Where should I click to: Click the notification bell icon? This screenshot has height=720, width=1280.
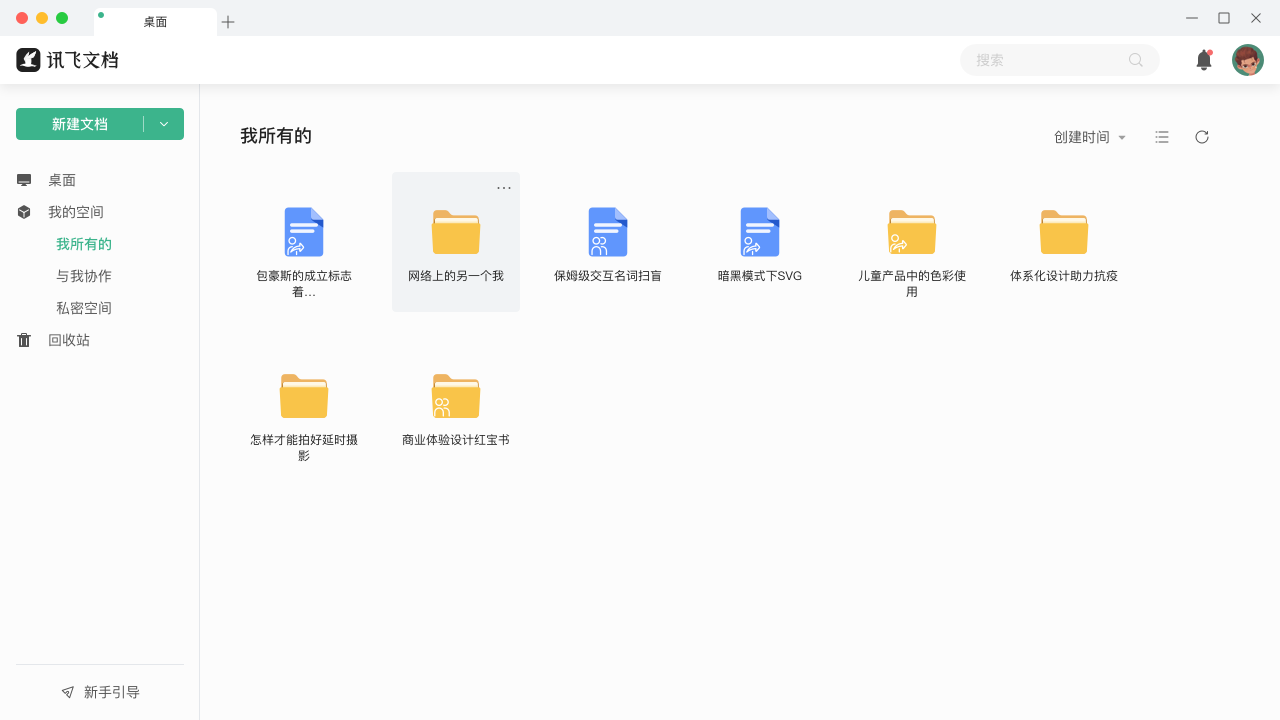1204,60
